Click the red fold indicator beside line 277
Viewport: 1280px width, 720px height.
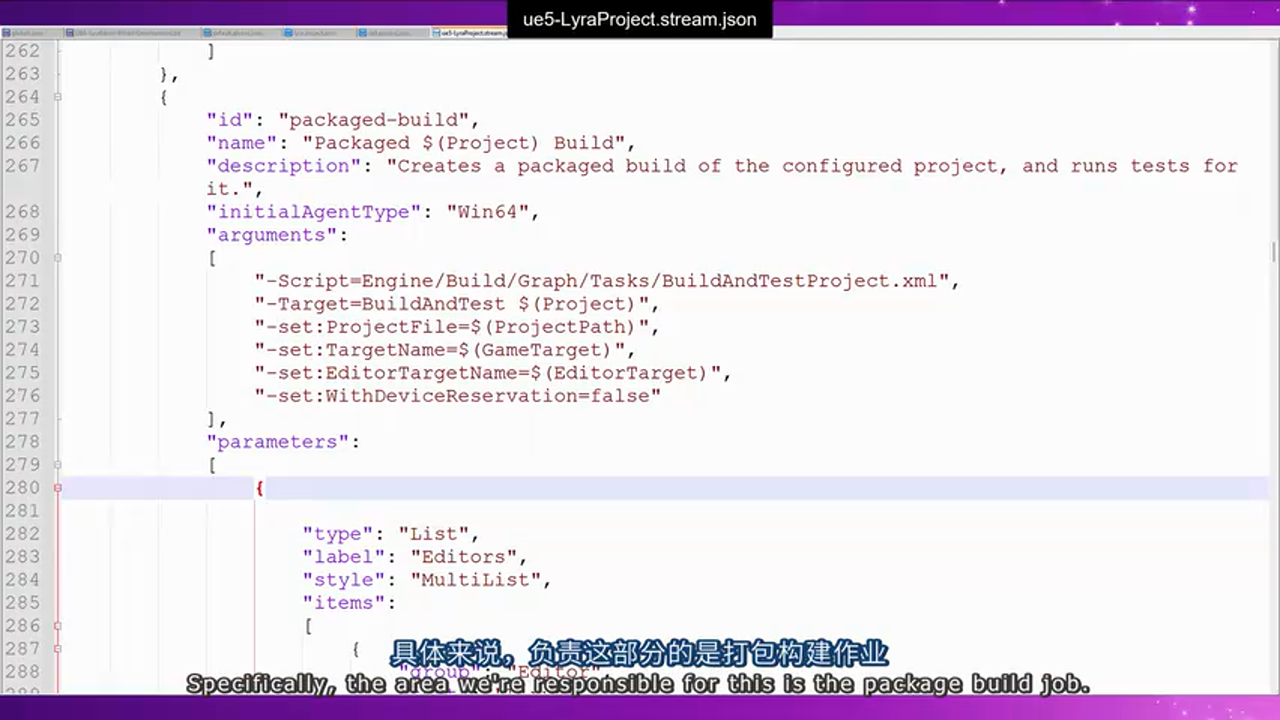57,420
